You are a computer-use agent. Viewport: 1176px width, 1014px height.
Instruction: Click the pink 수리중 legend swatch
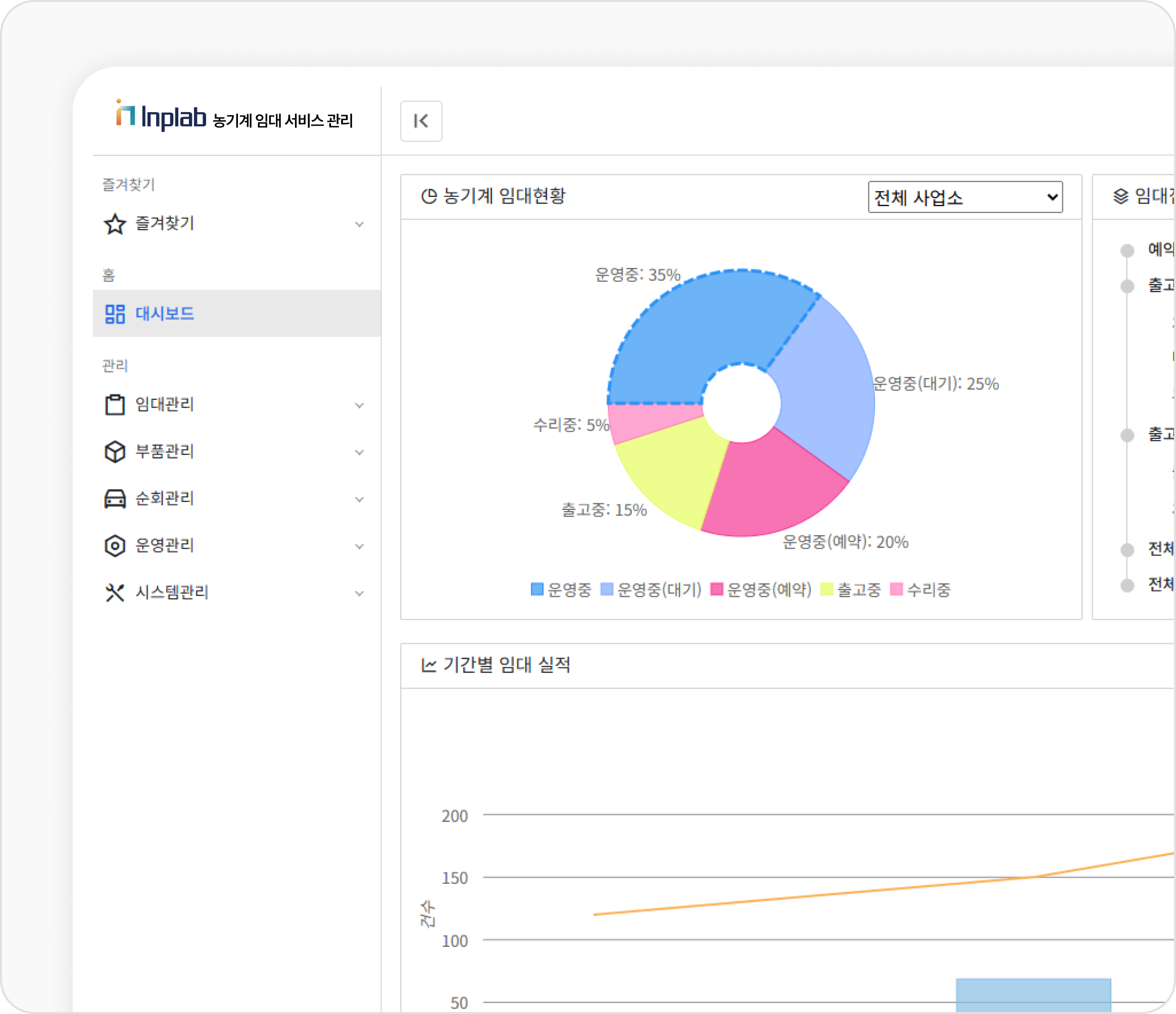click(x=896, y=589)
